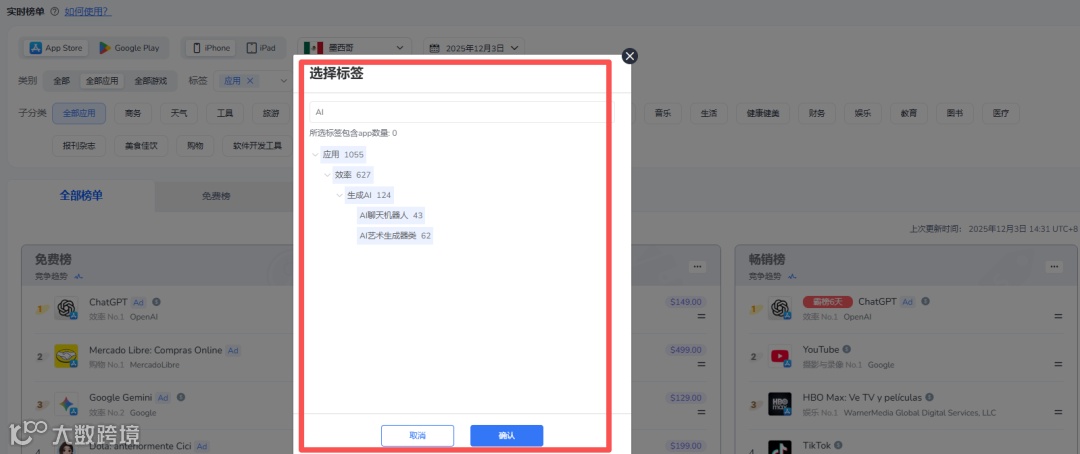The height and width of the screenshot is (454, 1080).
Task: Switch to the 全部榜单 tab
Action: click(81, 196)
